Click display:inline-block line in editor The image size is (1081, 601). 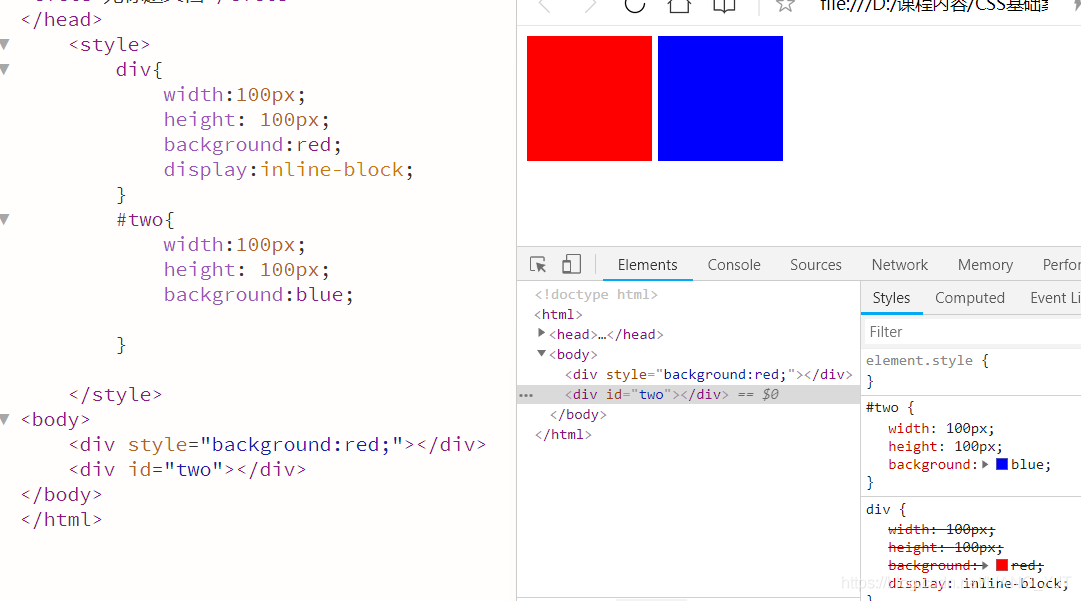(x=288, y=170)
